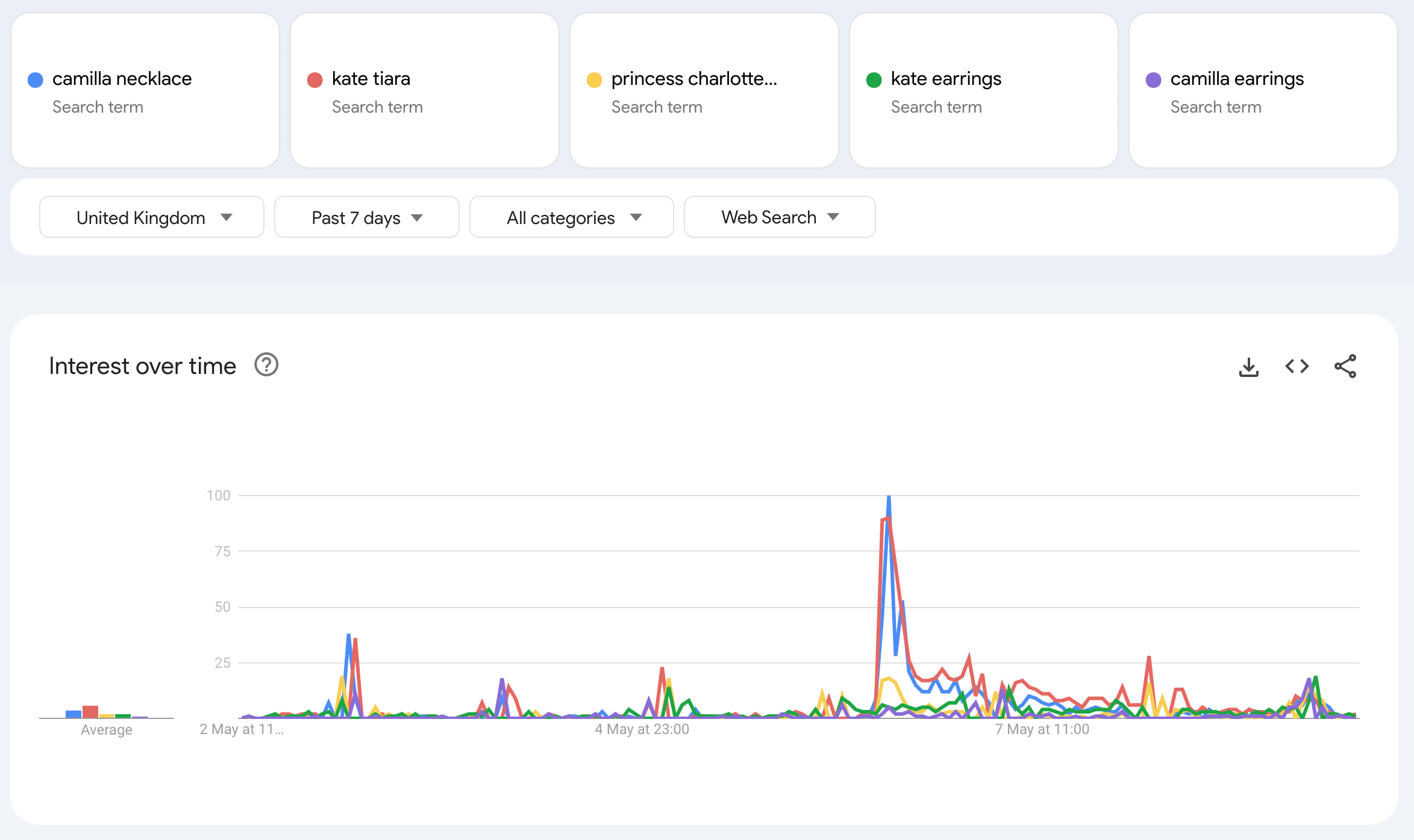Edit the camilla necklace search term
The image size is (1414, 840).
(x=122, y=78)
